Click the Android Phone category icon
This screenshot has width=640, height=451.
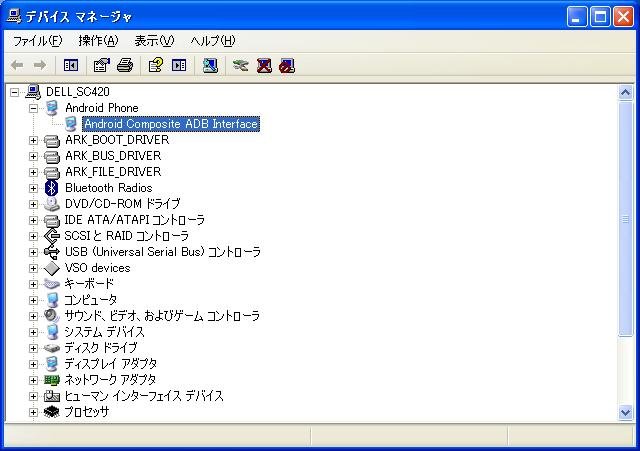pos(52,108)
